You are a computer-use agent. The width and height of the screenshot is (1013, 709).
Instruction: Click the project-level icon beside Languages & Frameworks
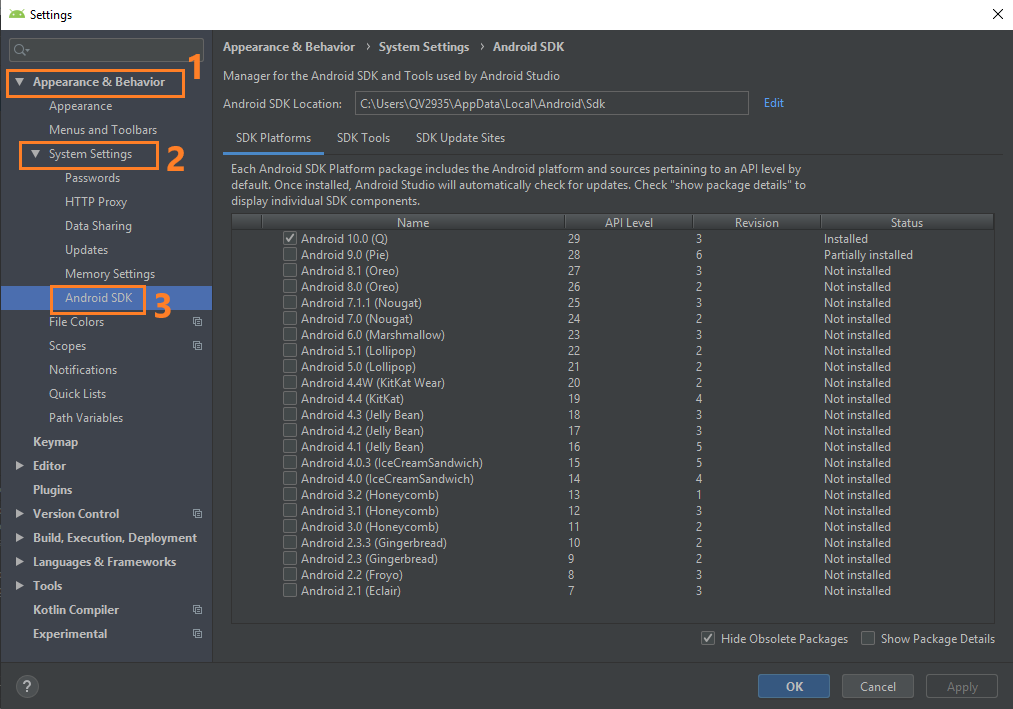pos(197,562)
